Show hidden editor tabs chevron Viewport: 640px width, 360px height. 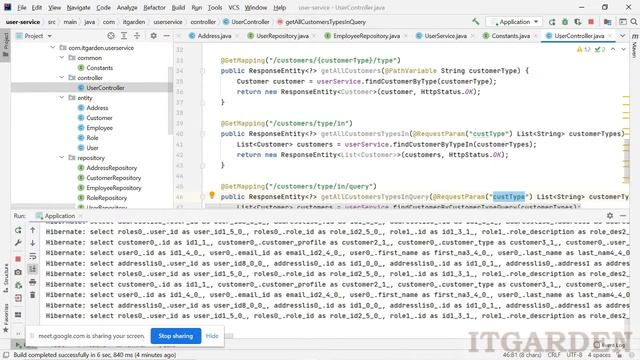click(622, 36)
